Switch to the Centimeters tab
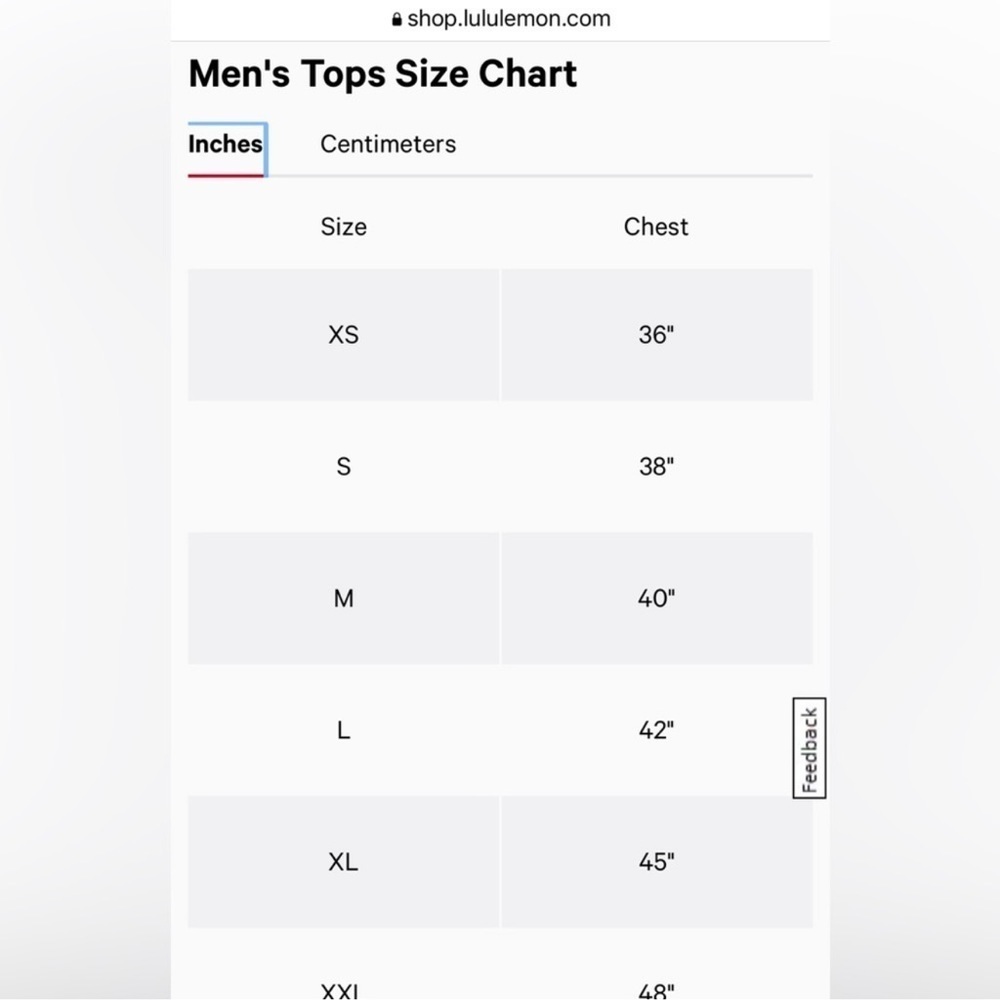This screenshot has height=1000, width=1000. [388, 144]
